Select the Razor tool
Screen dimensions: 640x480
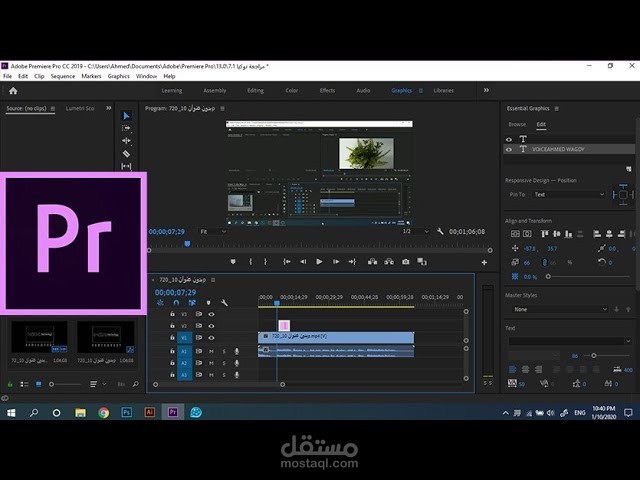click(127, 153)
